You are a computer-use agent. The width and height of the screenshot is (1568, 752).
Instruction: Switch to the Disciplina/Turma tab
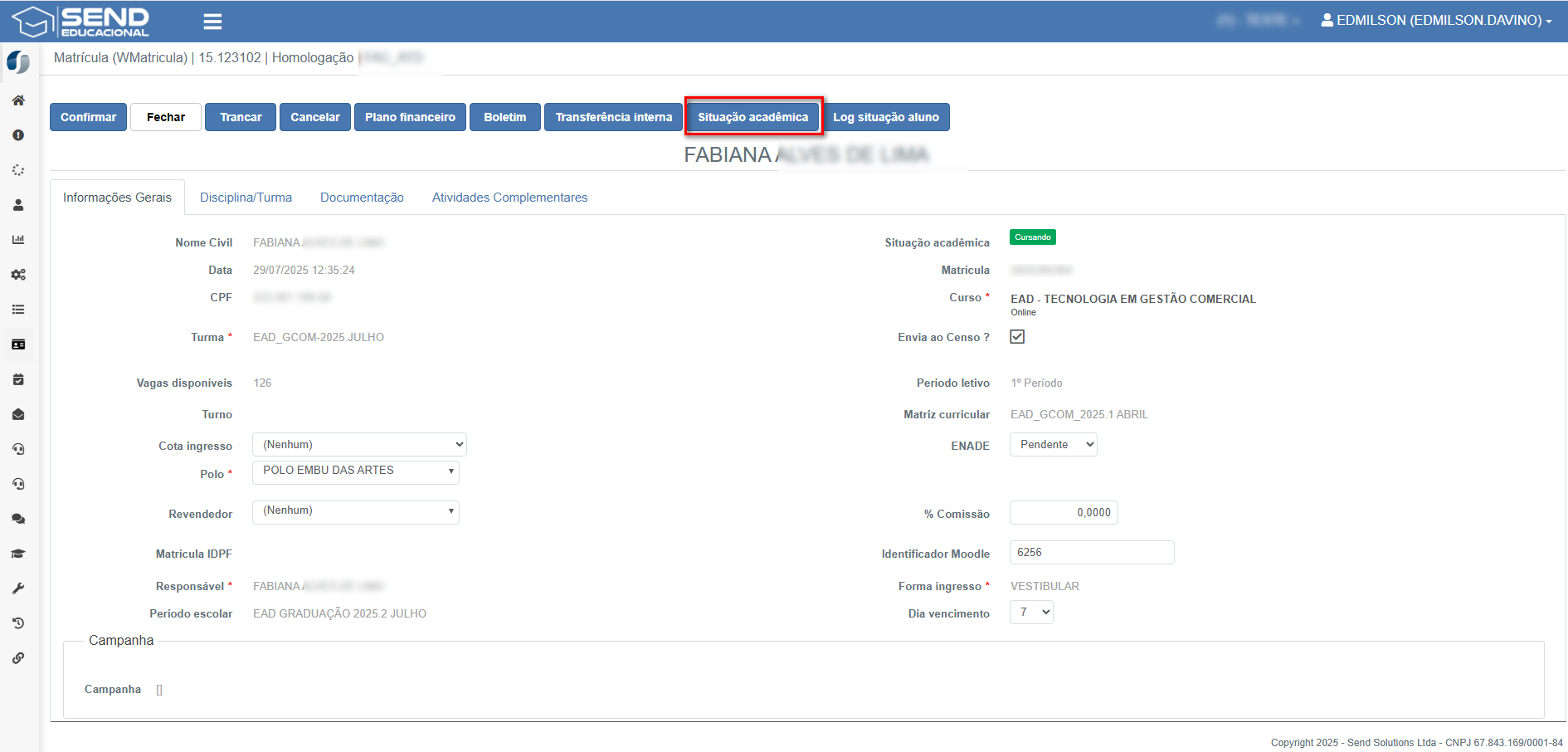pyautogui.click(x=246, y=198)
